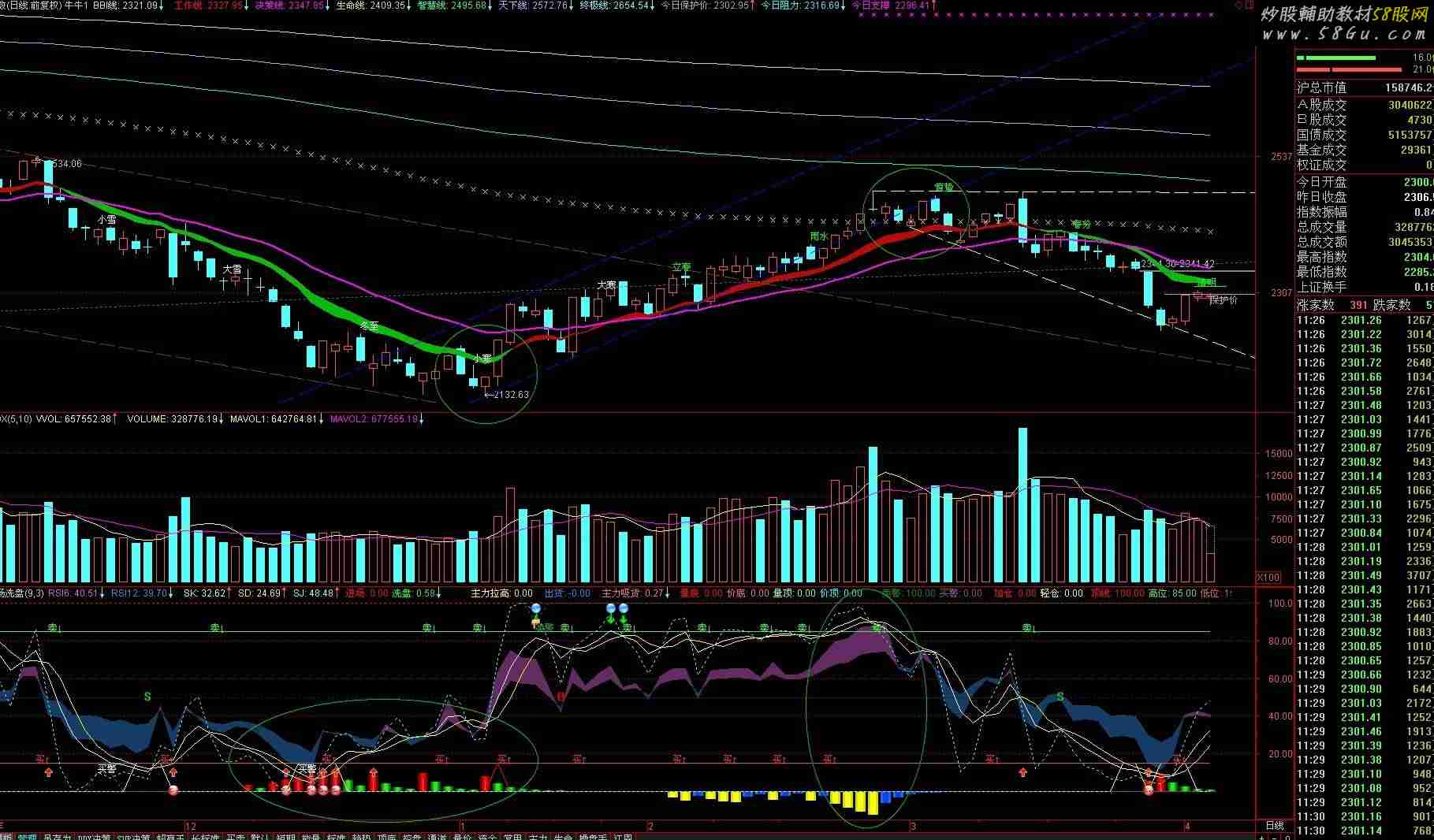
Task: Click the 终极线 indicator value
Action: (x=616, y=6)
